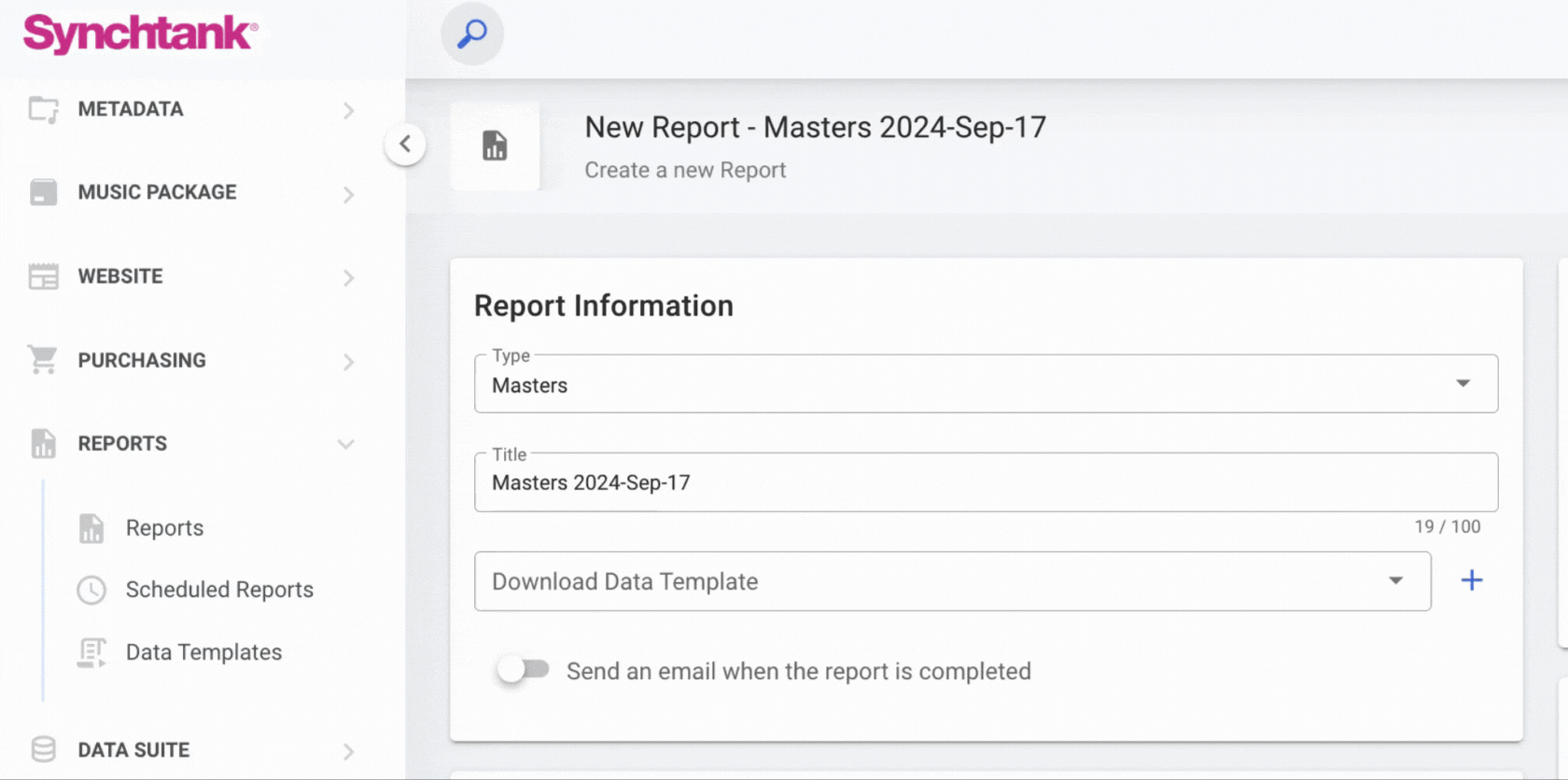
Task: Click the Metadata folder icon
Action: pos(43,110)
